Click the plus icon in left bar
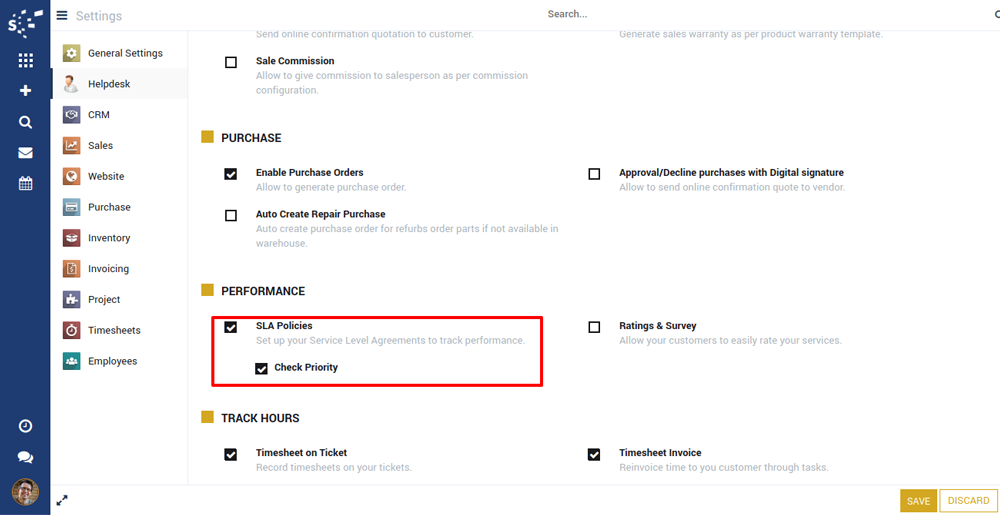 point(25,91)
